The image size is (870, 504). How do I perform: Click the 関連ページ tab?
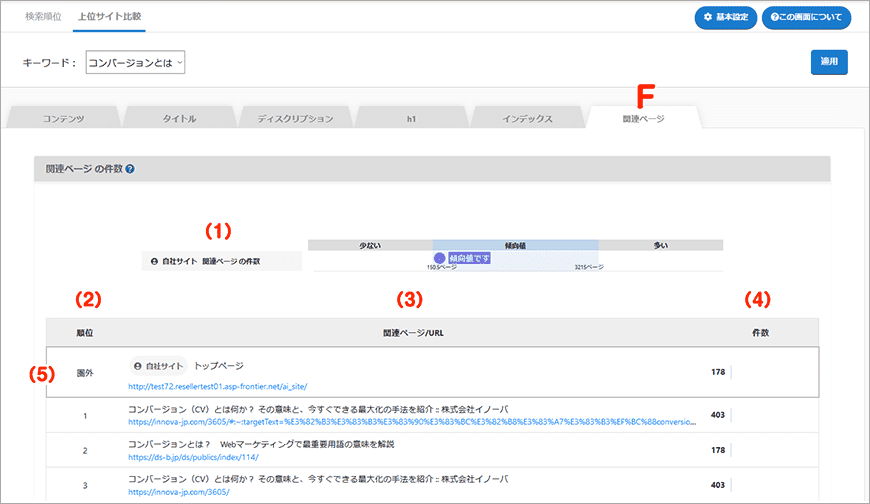point(643,118)
